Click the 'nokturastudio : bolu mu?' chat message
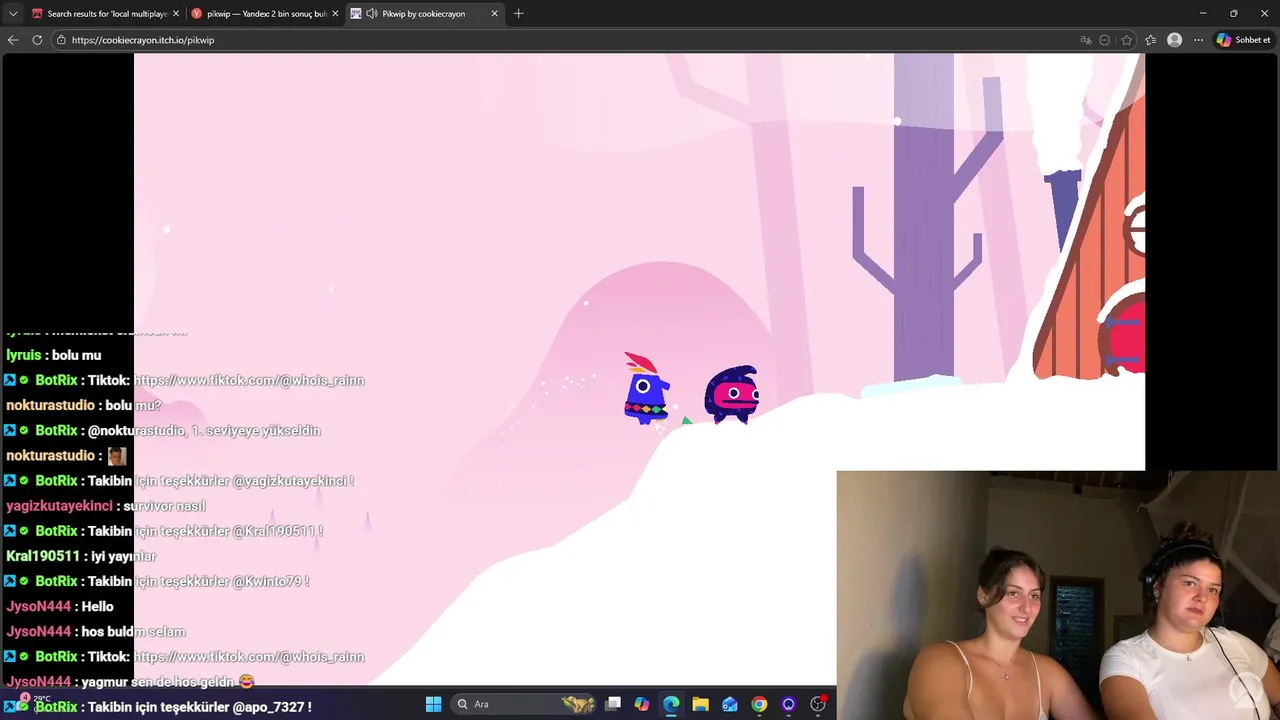This screenshot has width=1280, height=720. [84, 405]
